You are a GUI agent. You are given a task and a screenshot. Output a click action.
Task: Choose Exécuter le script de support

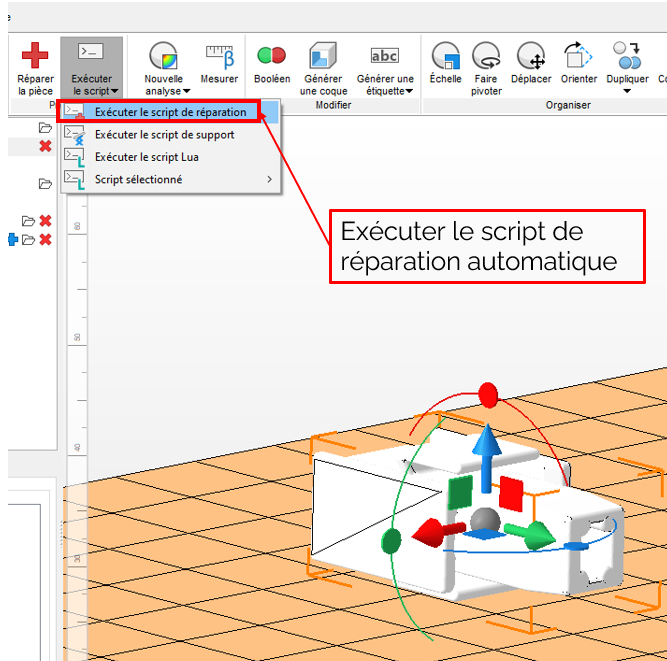pos(164,134)
